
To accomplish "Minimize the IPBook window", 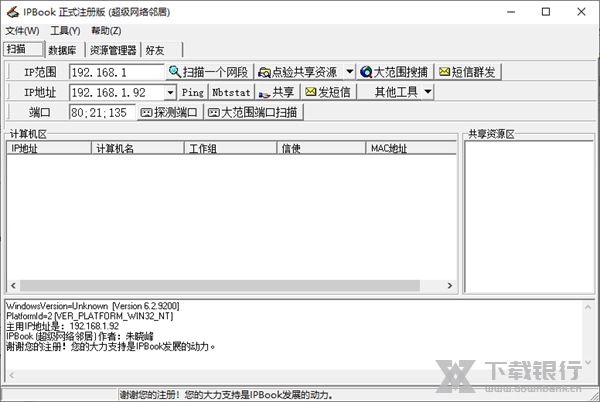I will click(511, 12).
